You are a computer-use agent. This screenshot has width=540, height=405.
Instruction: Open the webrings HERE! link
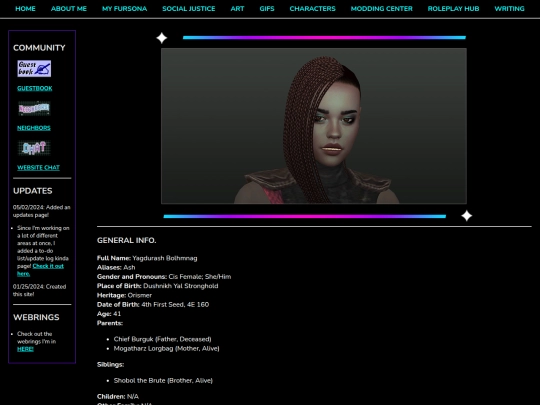point(25,349)
